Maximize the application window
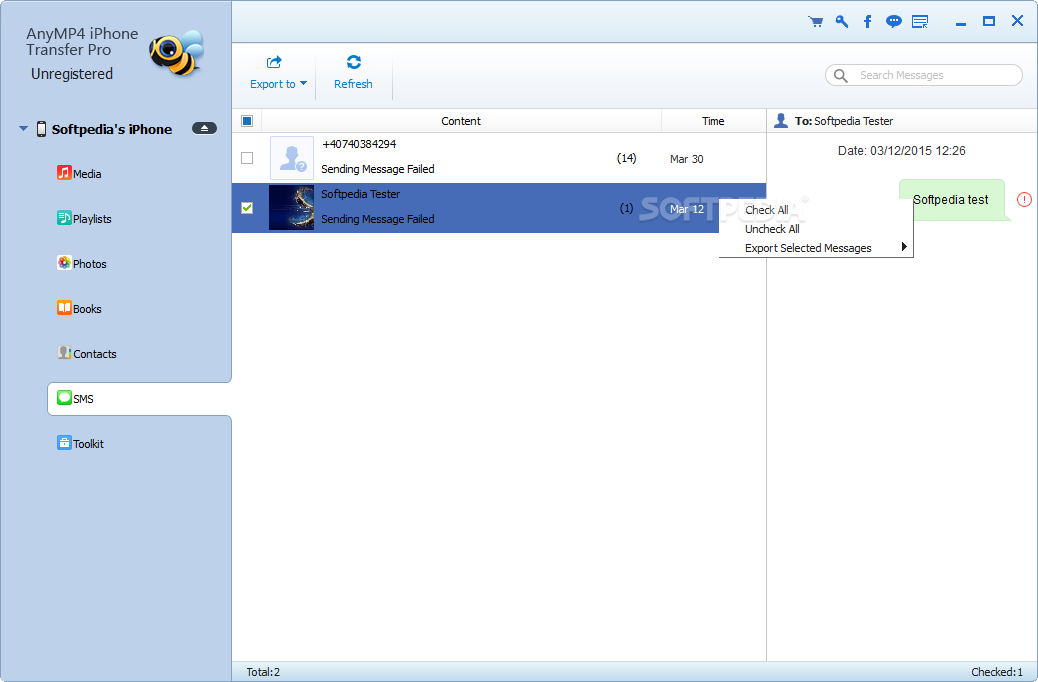Viewport: 1038px width, 682px height. [x=989, y=22]
